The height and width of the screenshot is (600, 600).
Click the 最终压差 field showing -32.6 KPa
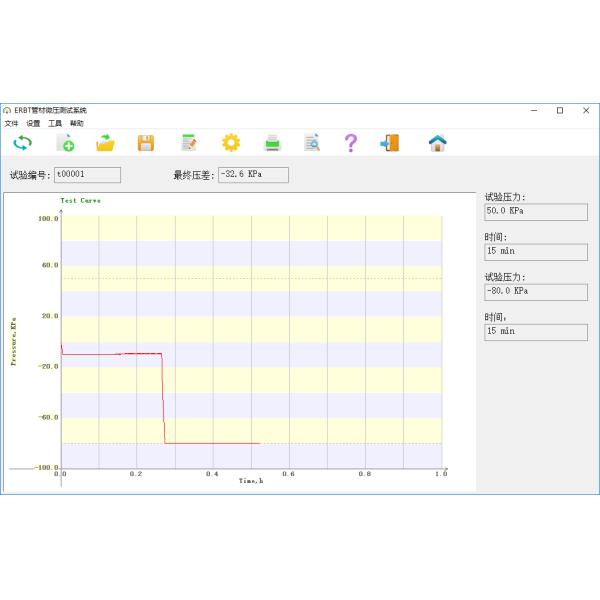coord(253,175)
